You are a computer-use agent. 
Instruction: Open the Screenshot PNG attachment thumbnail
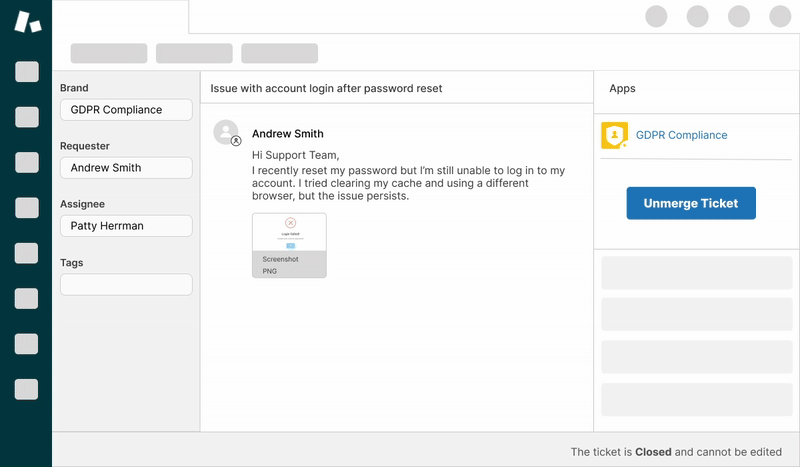289,245
